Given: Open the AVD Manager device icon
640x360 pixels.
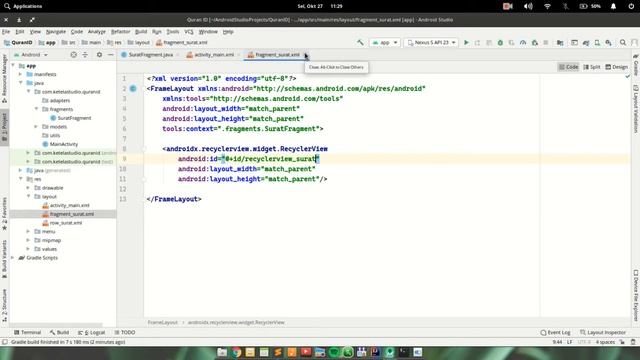Looking at the screenshot, I should click(597, 42).
